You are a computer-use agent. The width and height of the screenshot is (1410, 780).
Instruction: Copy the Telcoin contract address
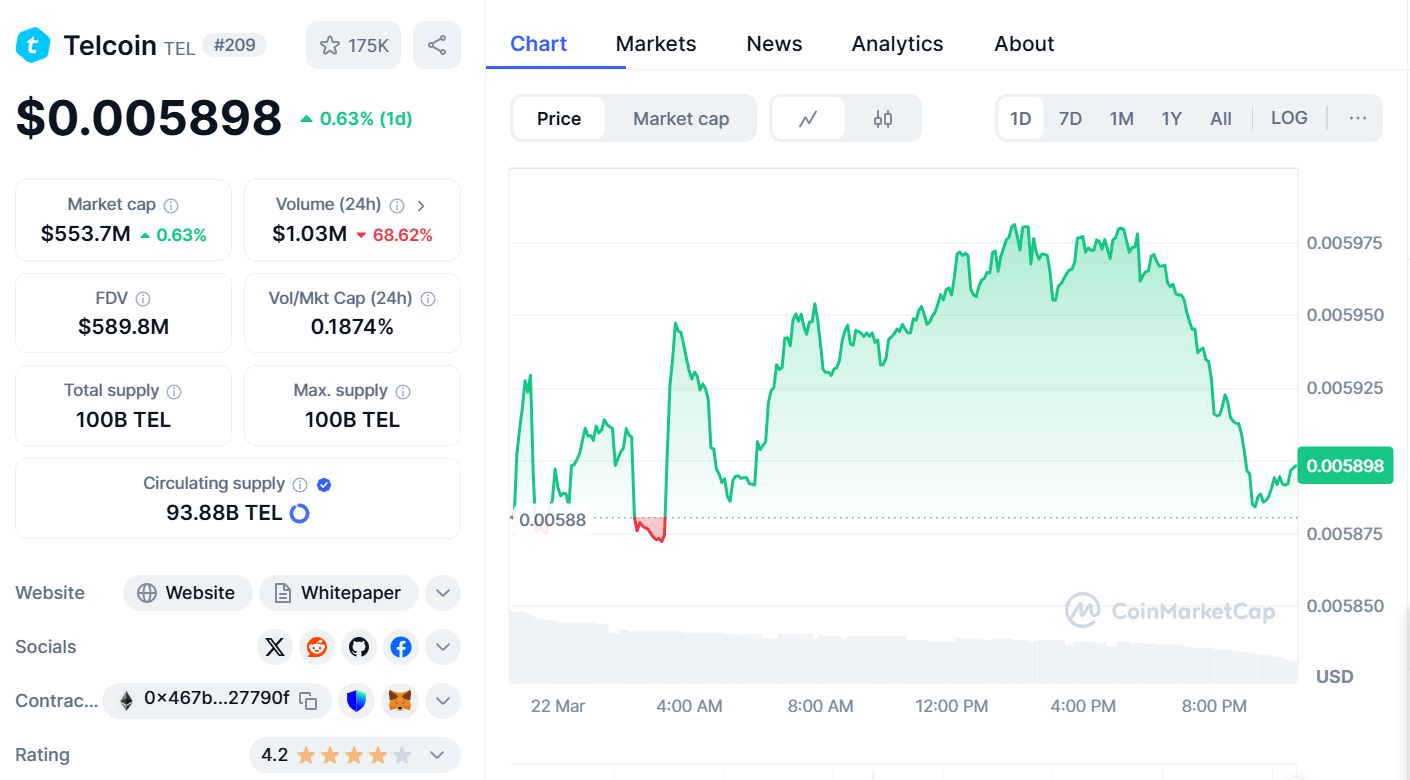click(308, 701)
